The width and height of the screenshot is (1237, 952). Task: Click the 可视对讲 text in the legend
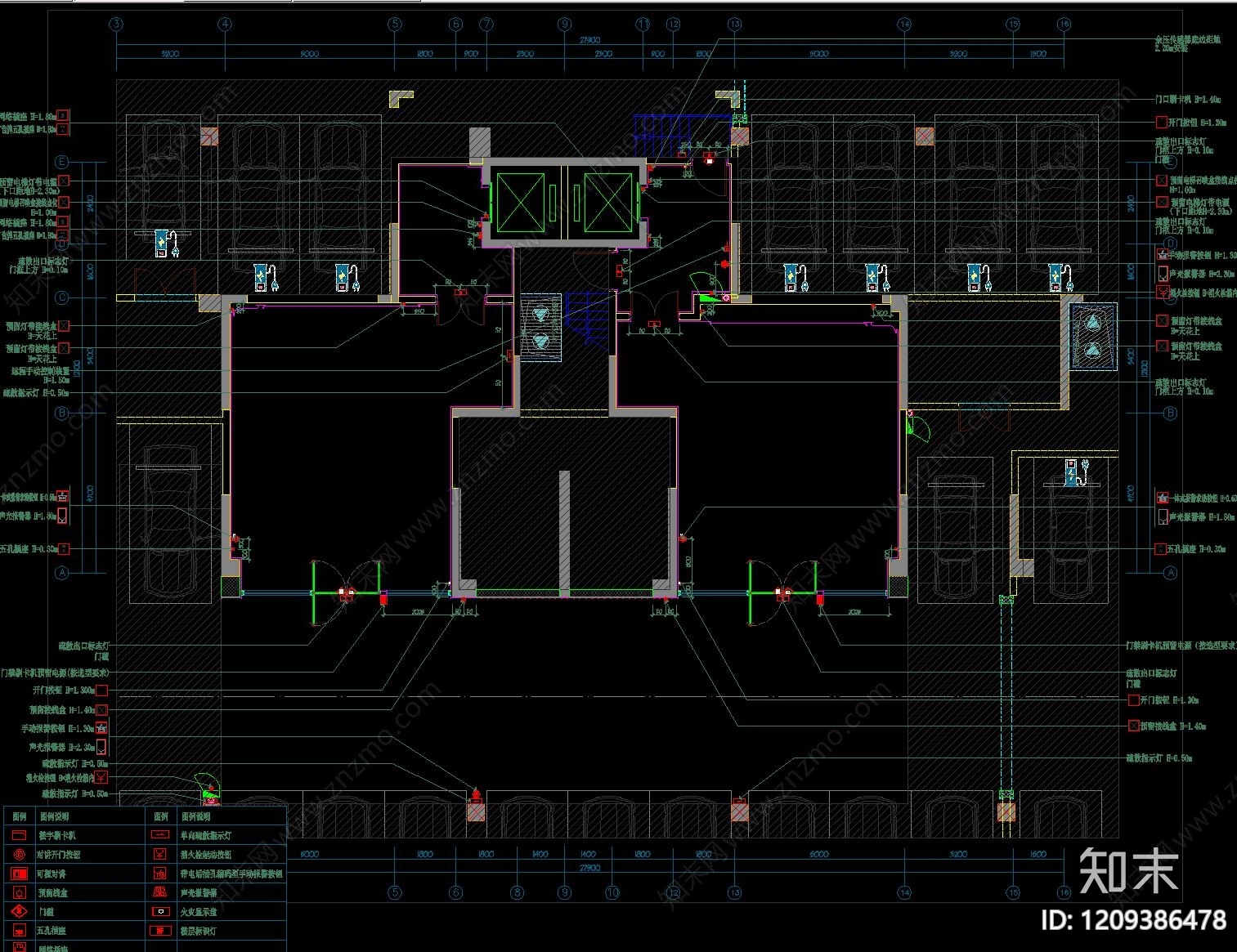[x=53, y=874]
